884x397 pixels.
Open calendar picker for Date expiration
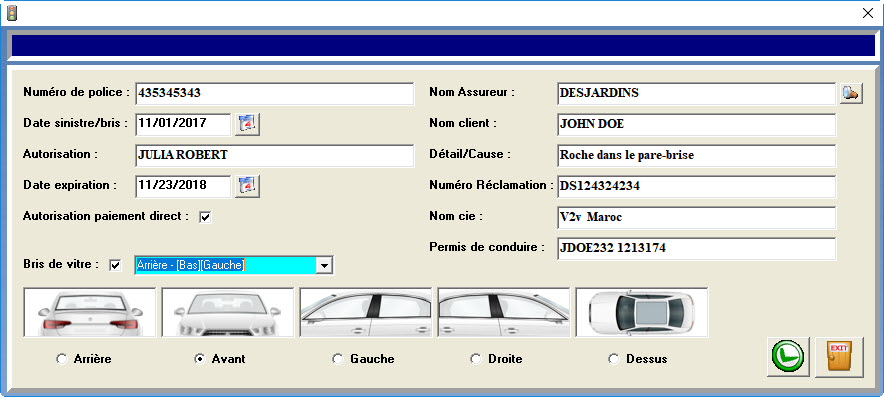pyautogui.click(x=247, y=186)
